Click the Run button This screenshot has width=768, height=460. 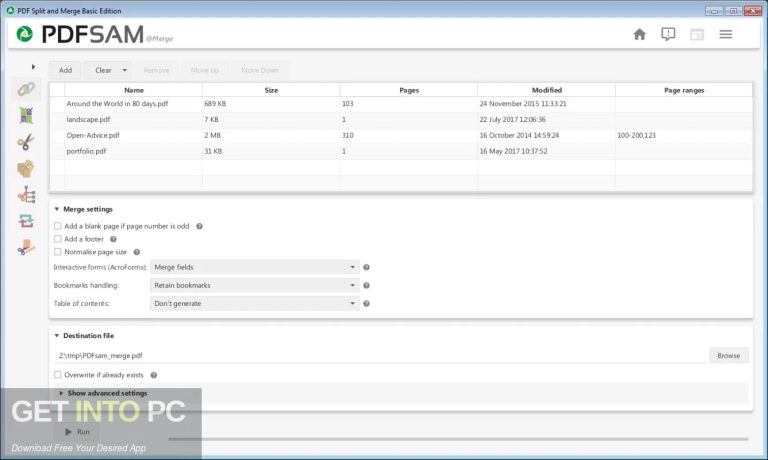point(77,432)
